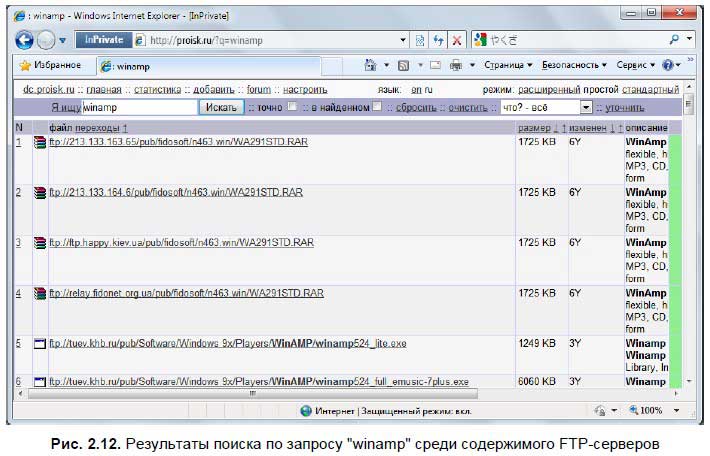Image resolution: width=710 pixels, height=456 pixels.
Task: Focus the search field containing winamp
Action: click(x=138, y=107)
